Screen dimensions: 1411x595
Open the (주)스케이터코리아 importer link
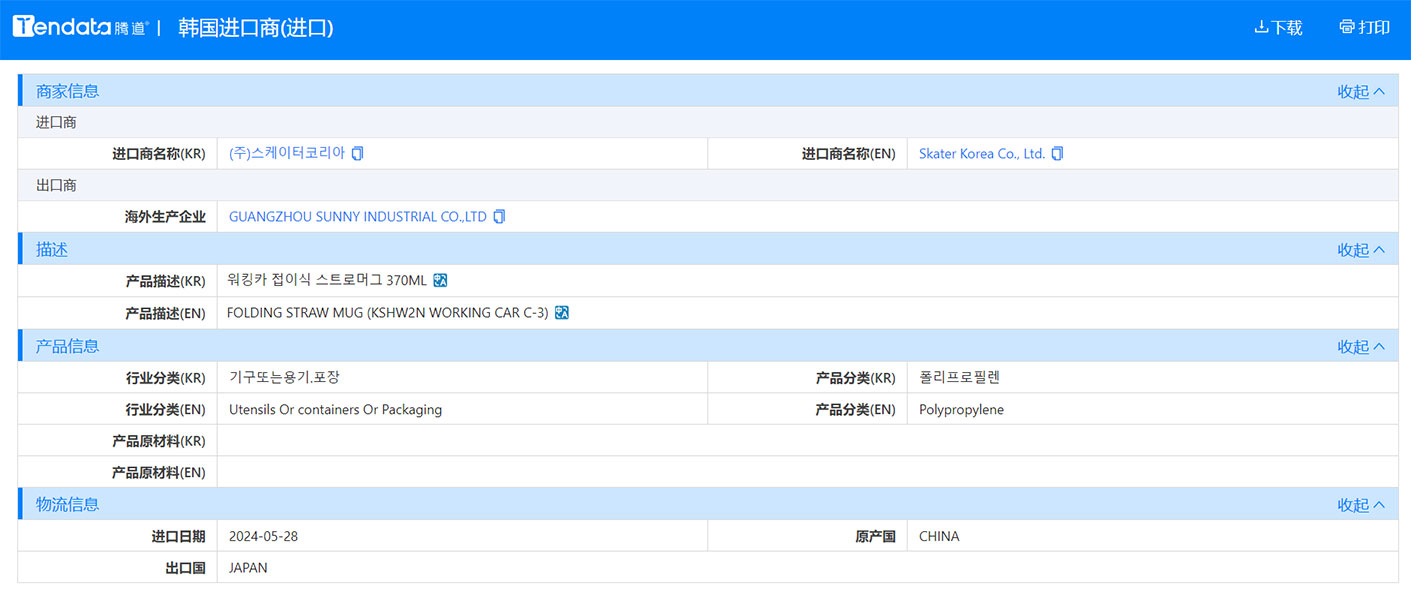(287, 154)
